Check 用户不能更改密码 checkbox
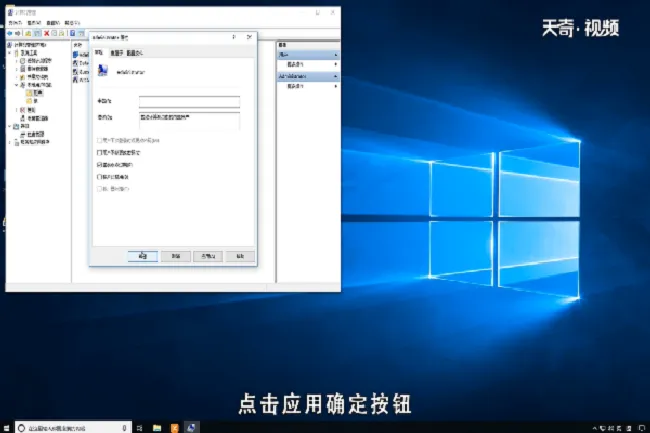 tap(99, 152)
